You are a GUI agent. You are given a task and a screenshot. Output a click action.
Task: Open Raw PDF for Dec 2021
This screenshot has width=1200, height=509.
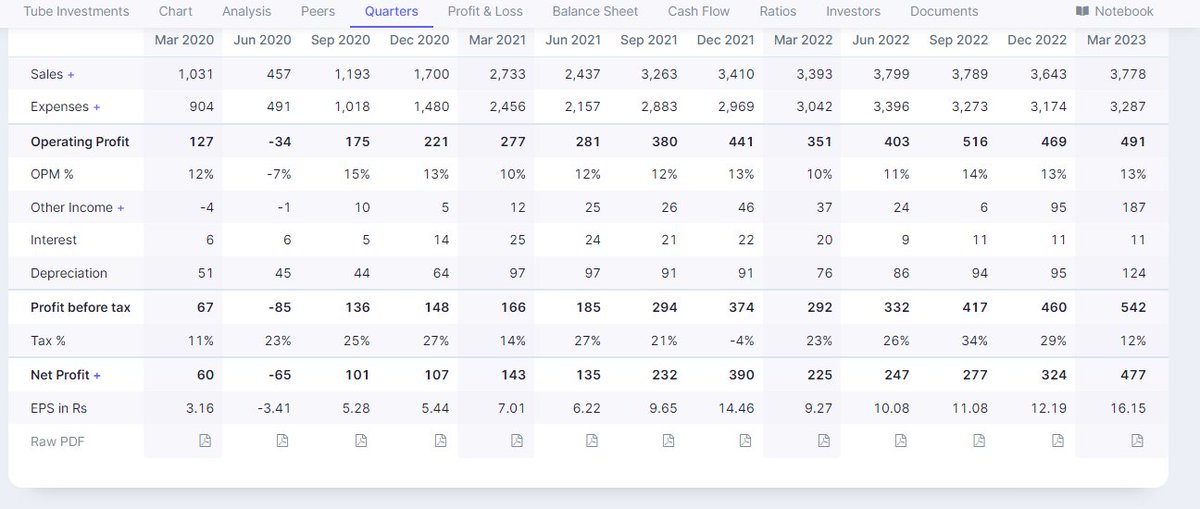pyautogui.click(x=745, y=441)
